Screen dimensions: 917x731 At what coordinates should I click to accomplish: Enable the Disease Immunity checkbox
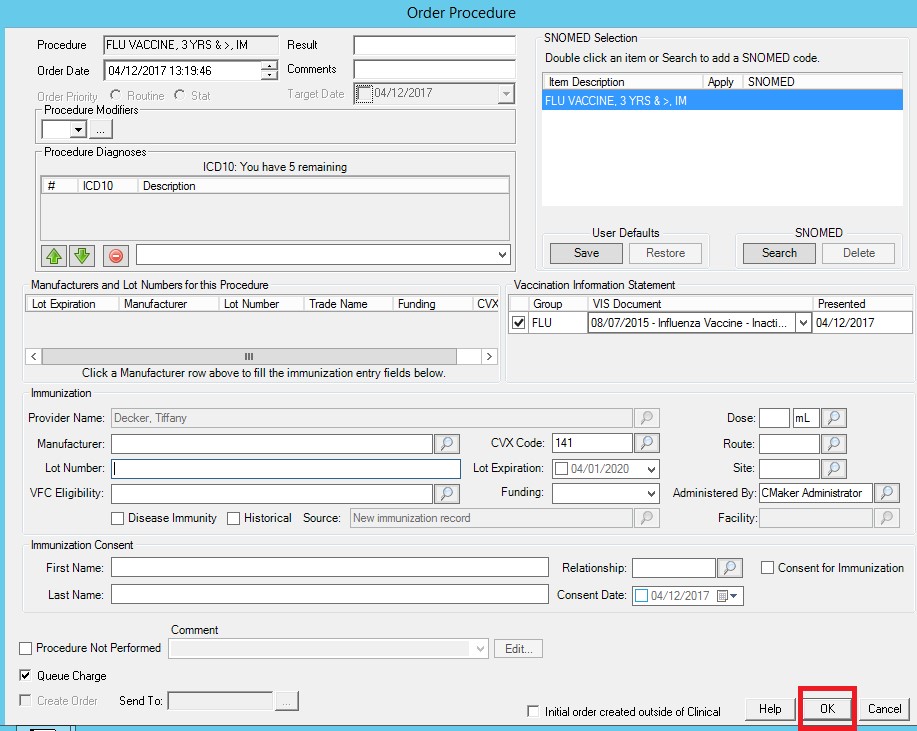click(x=118, y=518)
